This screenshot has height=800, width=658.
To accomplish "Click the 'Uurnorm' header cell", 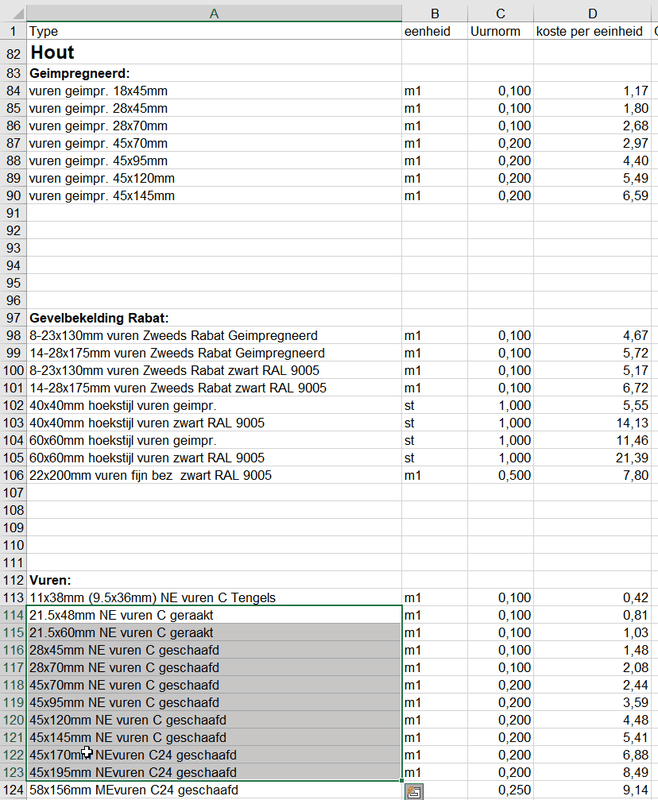I will tap(500, 31).
